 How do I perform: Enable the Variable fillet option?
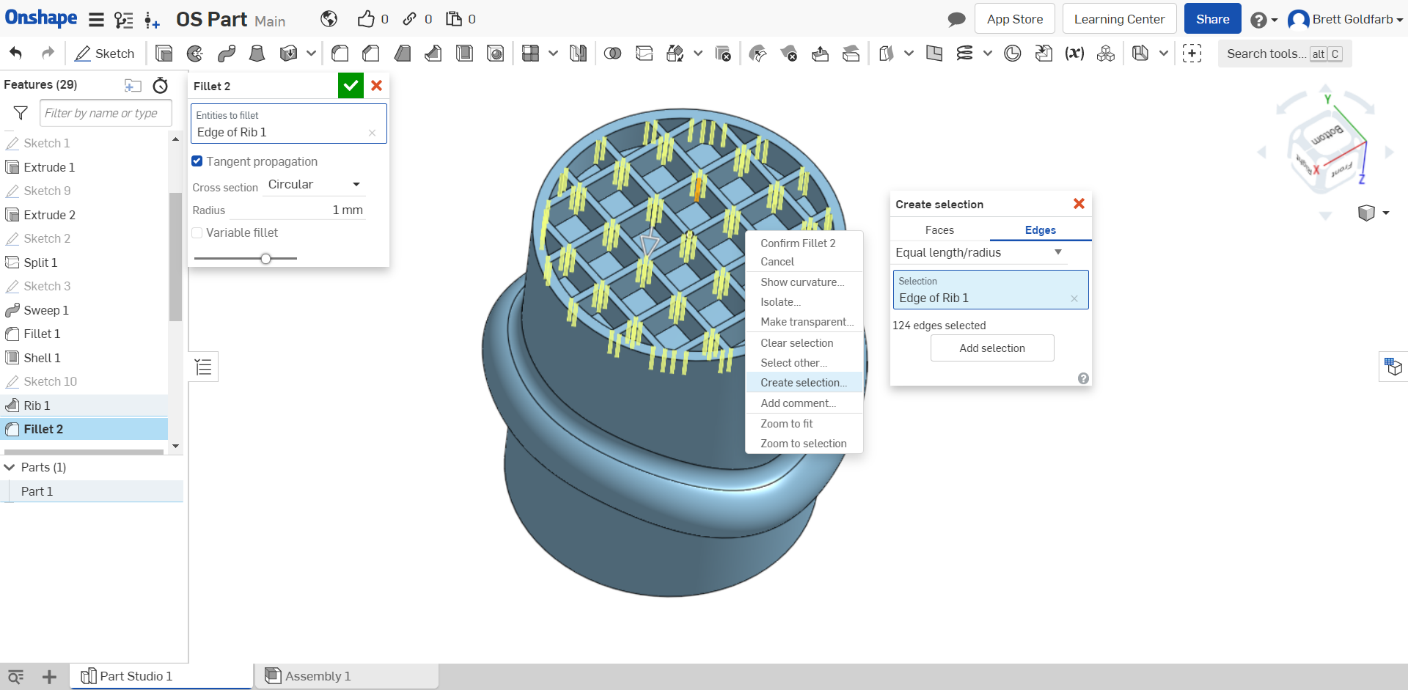tap(196, 232)
